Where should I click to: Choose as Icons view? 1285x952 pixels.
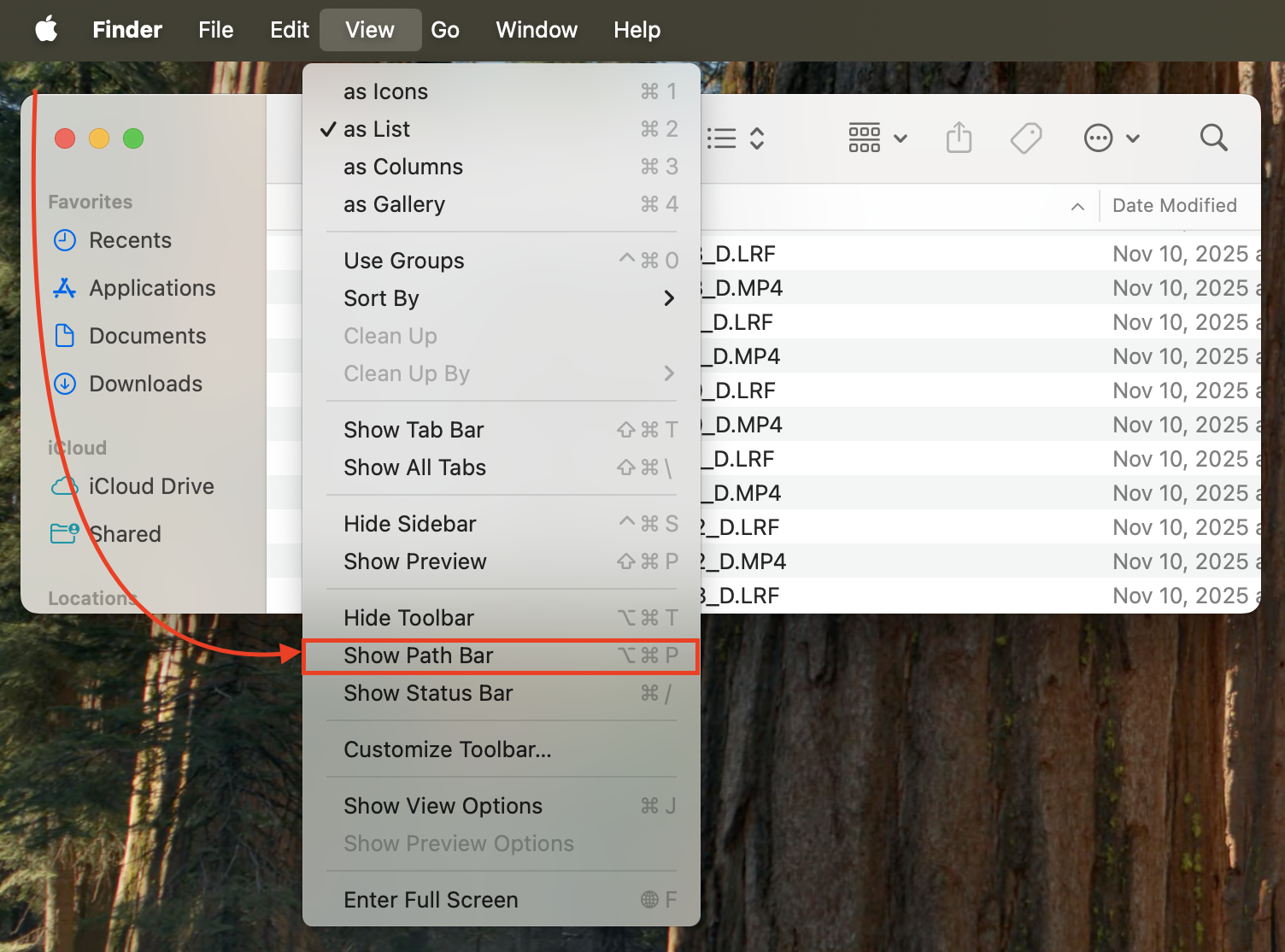pyautogui.click(x=502, y=91)
